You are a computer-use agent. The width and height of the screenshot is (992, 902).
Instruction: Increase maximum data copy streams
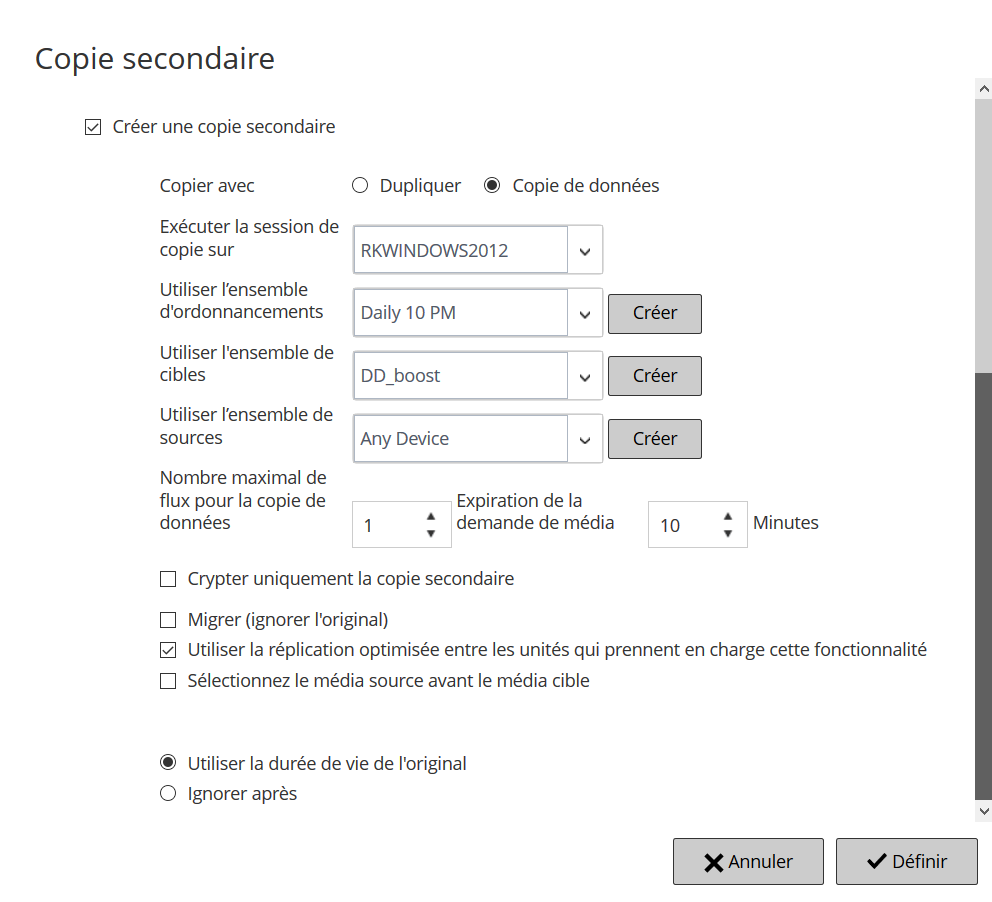431,516
